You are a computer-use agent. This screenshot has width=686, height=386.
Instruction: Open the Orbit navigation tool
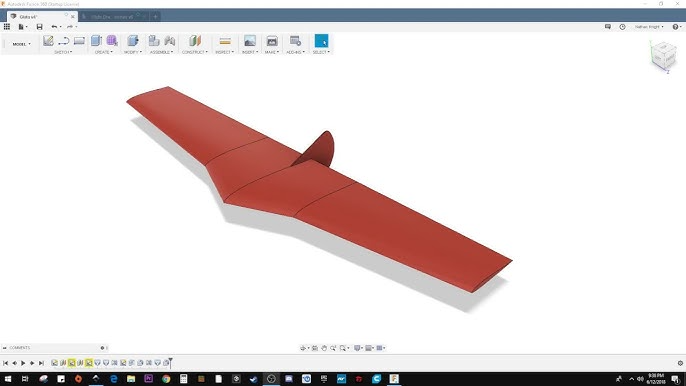pyautogui.click(x=304, y=348)
